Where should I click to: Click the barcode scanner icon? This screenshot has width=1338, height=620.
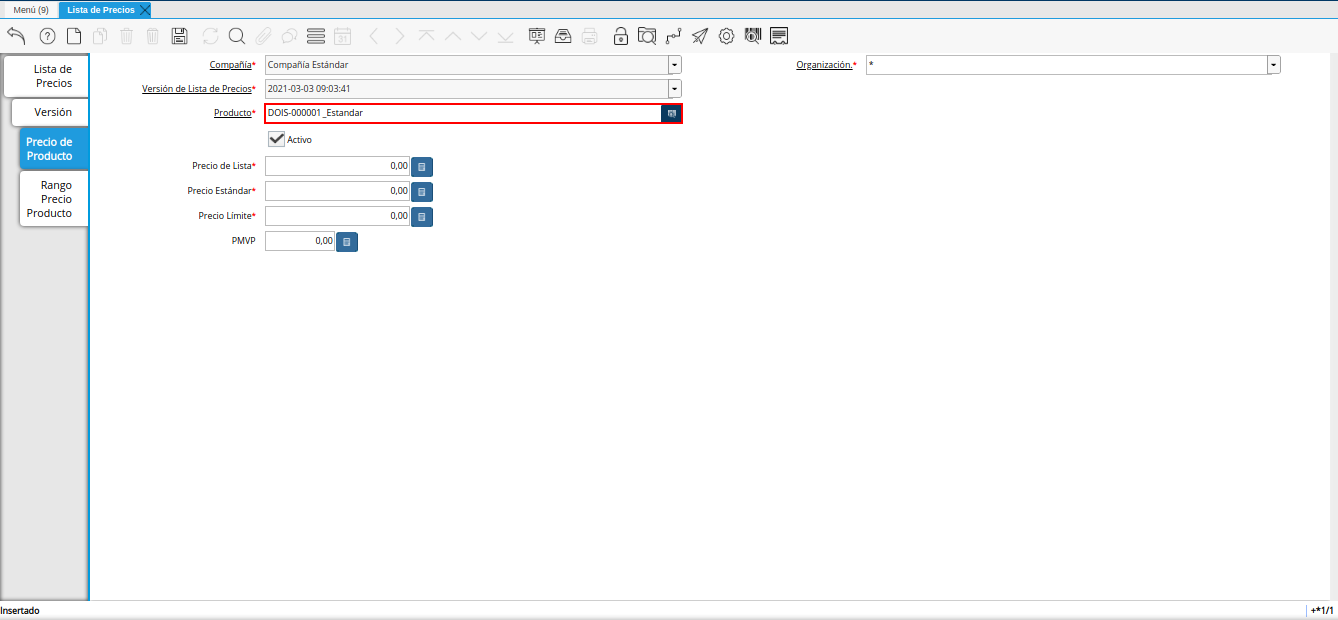click(x=753, y=36)
